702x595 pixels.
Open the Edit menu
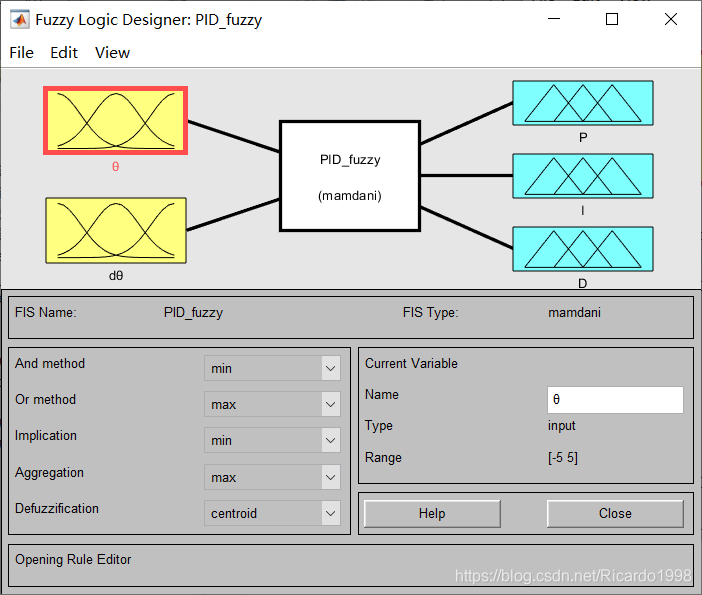pos(64,52)
